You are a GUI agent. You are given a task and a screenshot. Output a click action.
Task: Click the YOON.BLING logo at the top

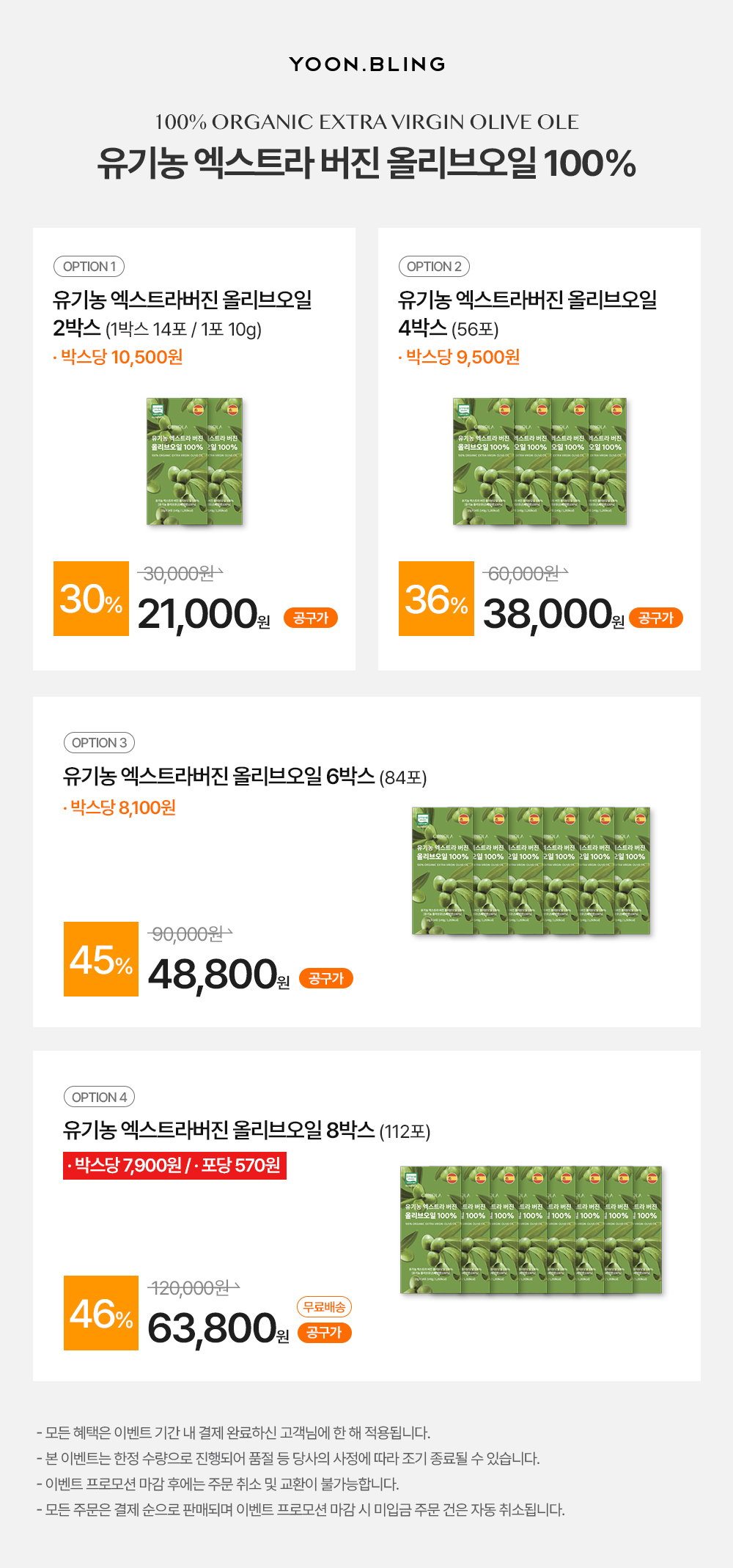tap(366, 64)
